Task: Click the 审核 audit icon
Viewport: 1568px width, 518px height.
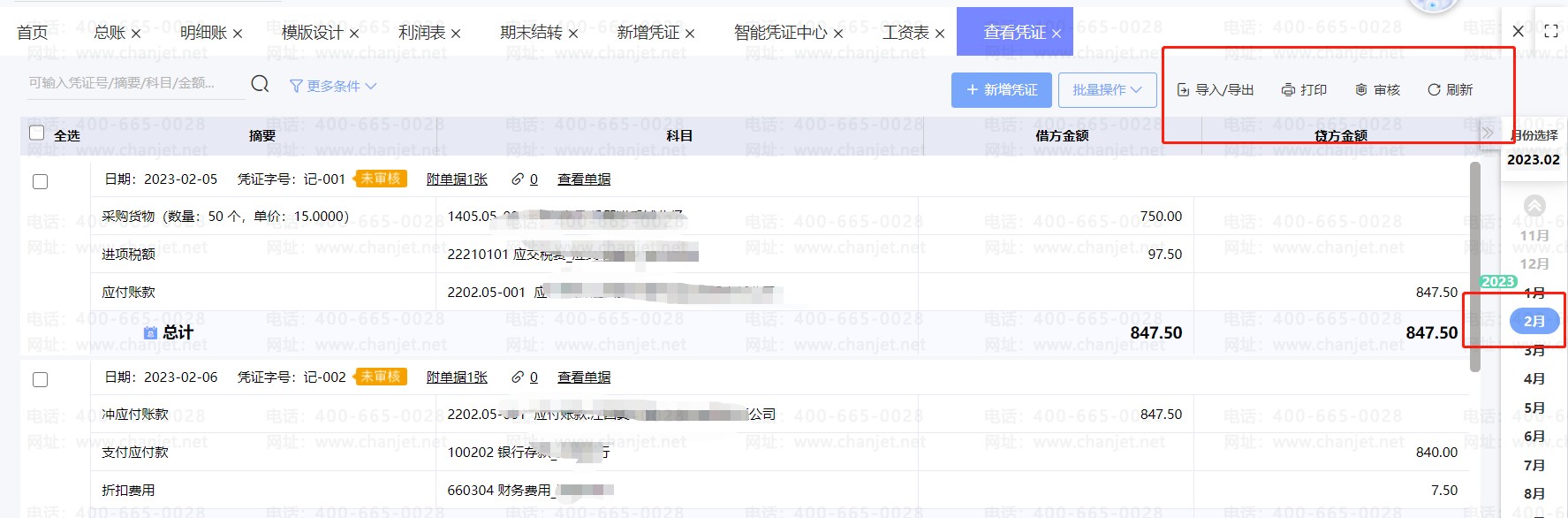Action: [x=1361, y=90]
